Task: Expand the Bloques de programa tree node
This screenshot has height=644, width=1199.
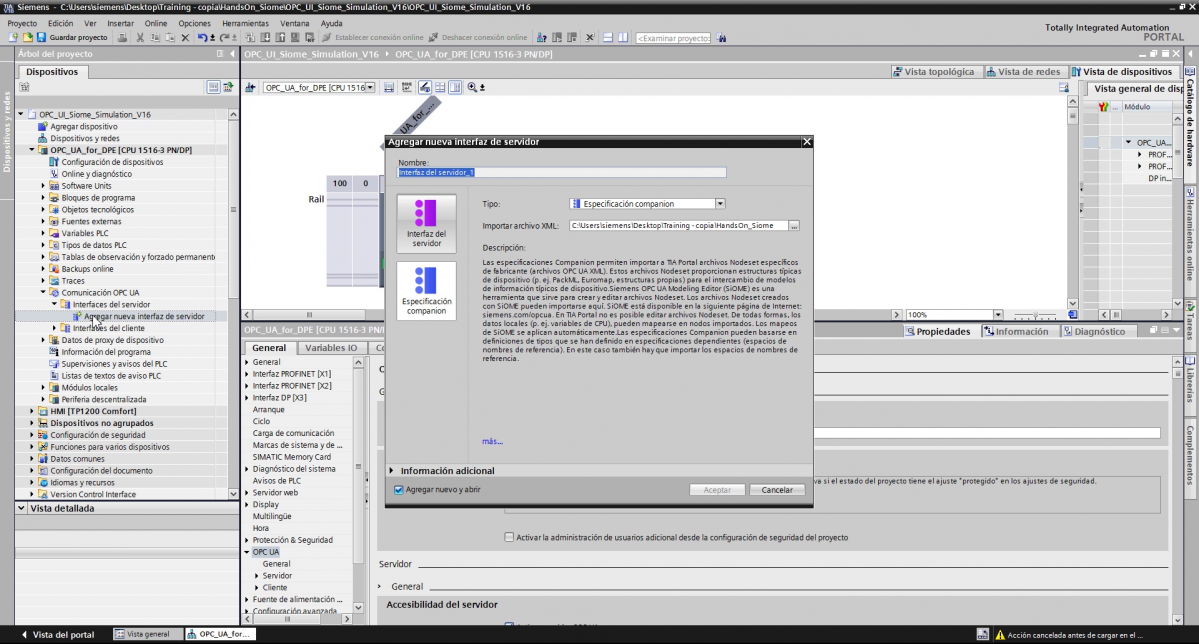Action: click(x=43, y=197)
